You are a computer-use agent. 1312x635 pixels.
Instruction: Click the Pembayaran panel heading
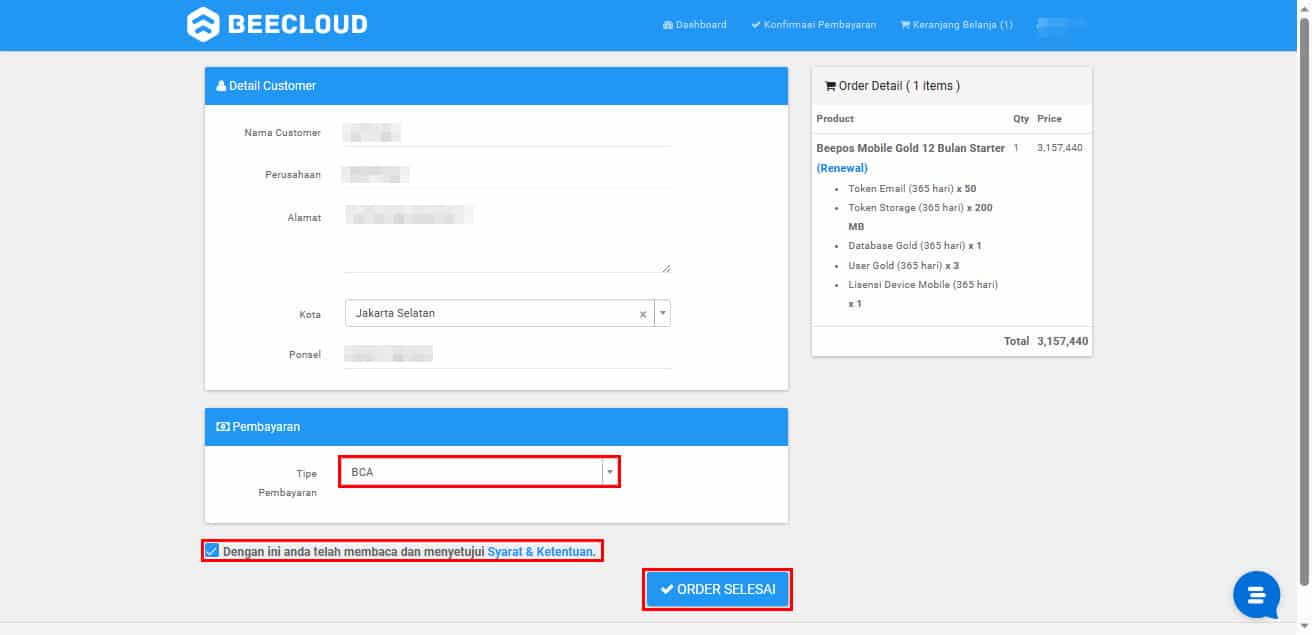[x=258, y=427]
